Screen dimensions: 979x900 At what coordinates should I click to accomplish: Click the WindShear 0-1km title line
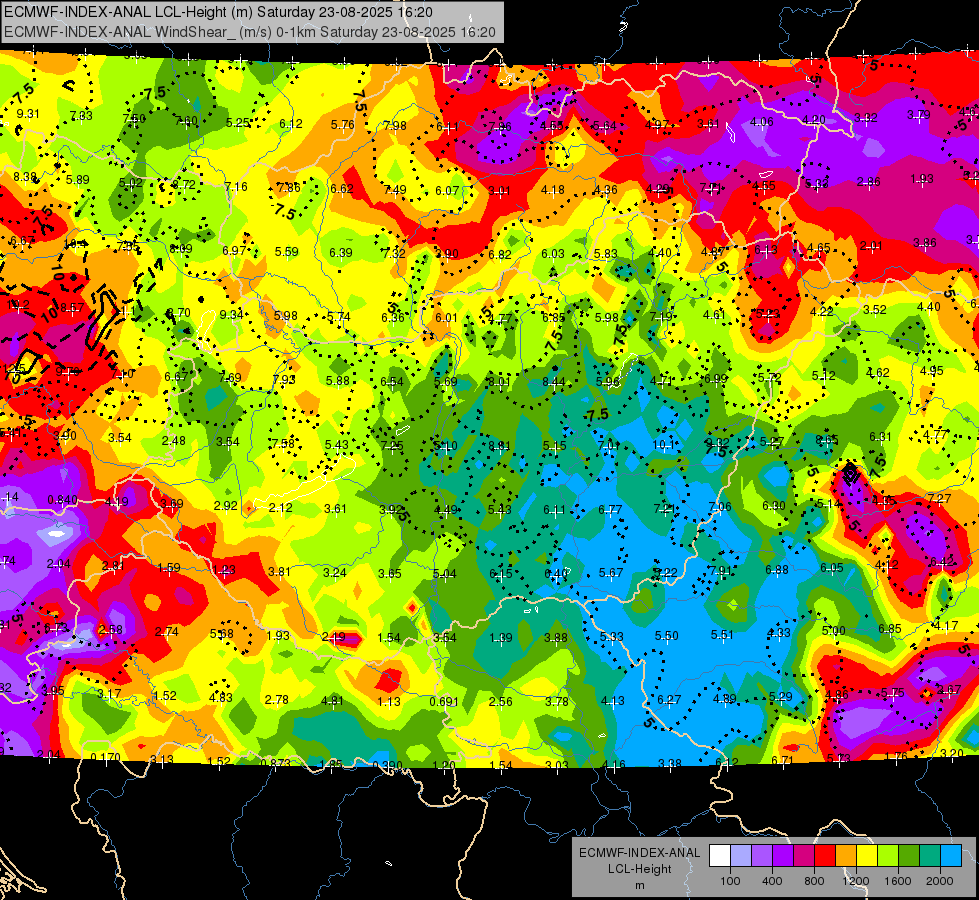point(250,32)
